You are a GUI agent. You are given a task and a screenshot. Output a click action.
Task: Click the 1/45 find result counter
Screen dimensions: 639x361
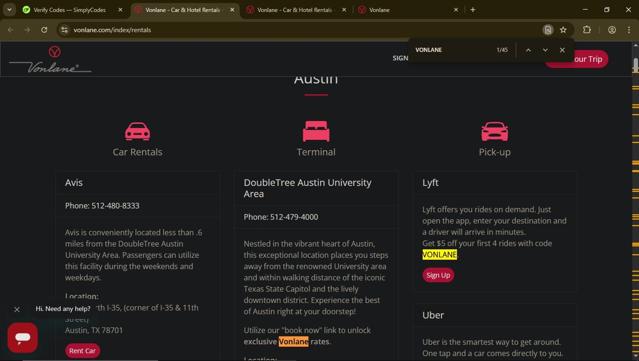tap(502, 50)
